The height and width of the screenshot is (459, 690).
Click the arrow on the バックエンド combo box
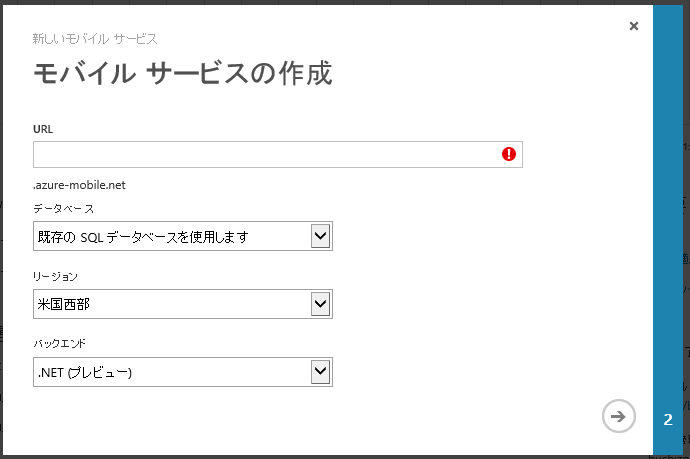(x=320, y=372)
